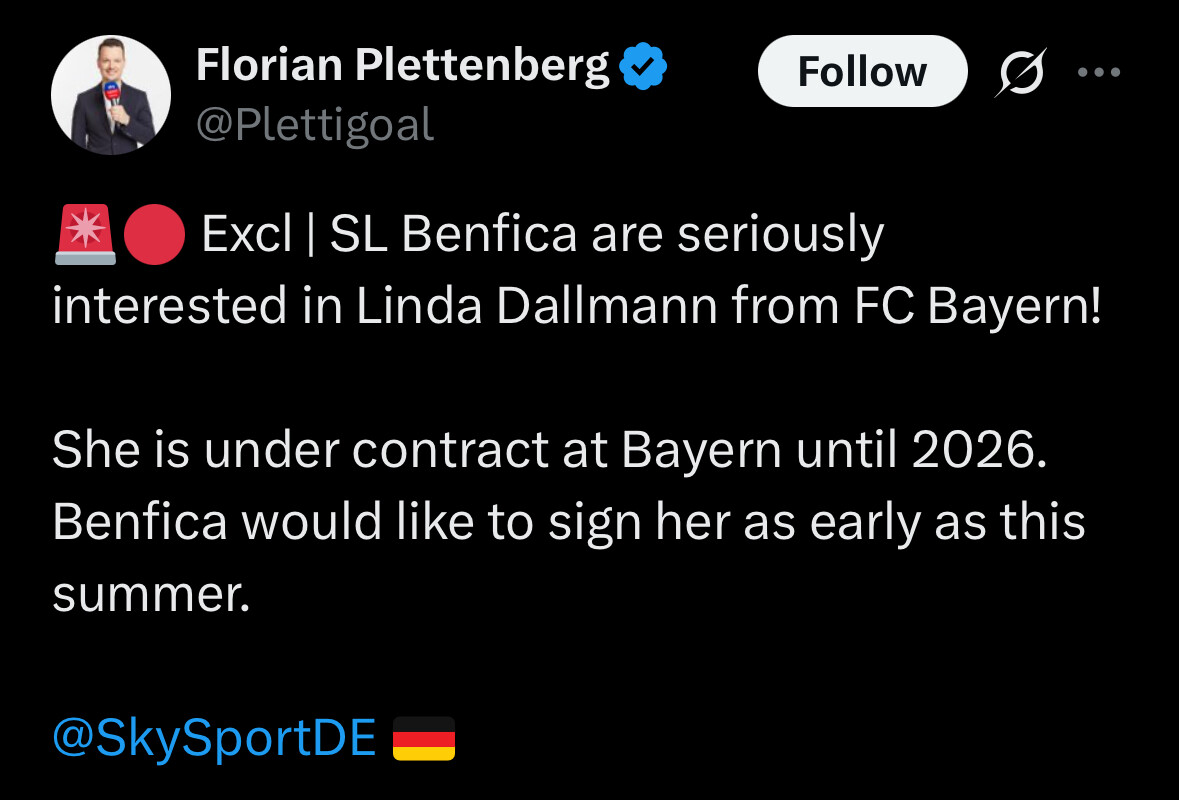Image resolution: width=1179 pixels, height=800 pixels.
Task: Click the year "2026." in the post
Action: point(980,450)
